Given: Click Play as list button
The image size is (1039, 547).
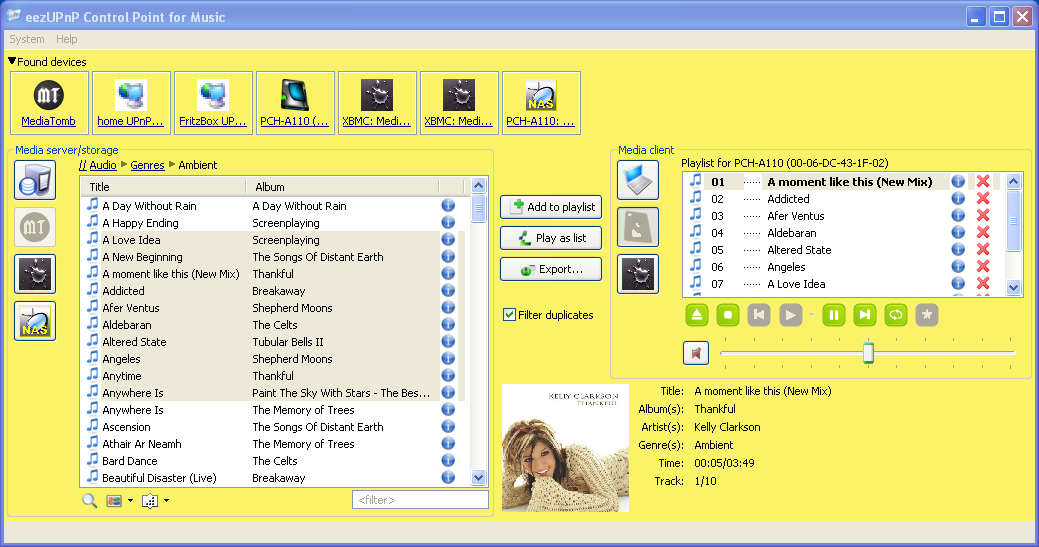Looking at the screenshot, I should click(x=551, y=238).
